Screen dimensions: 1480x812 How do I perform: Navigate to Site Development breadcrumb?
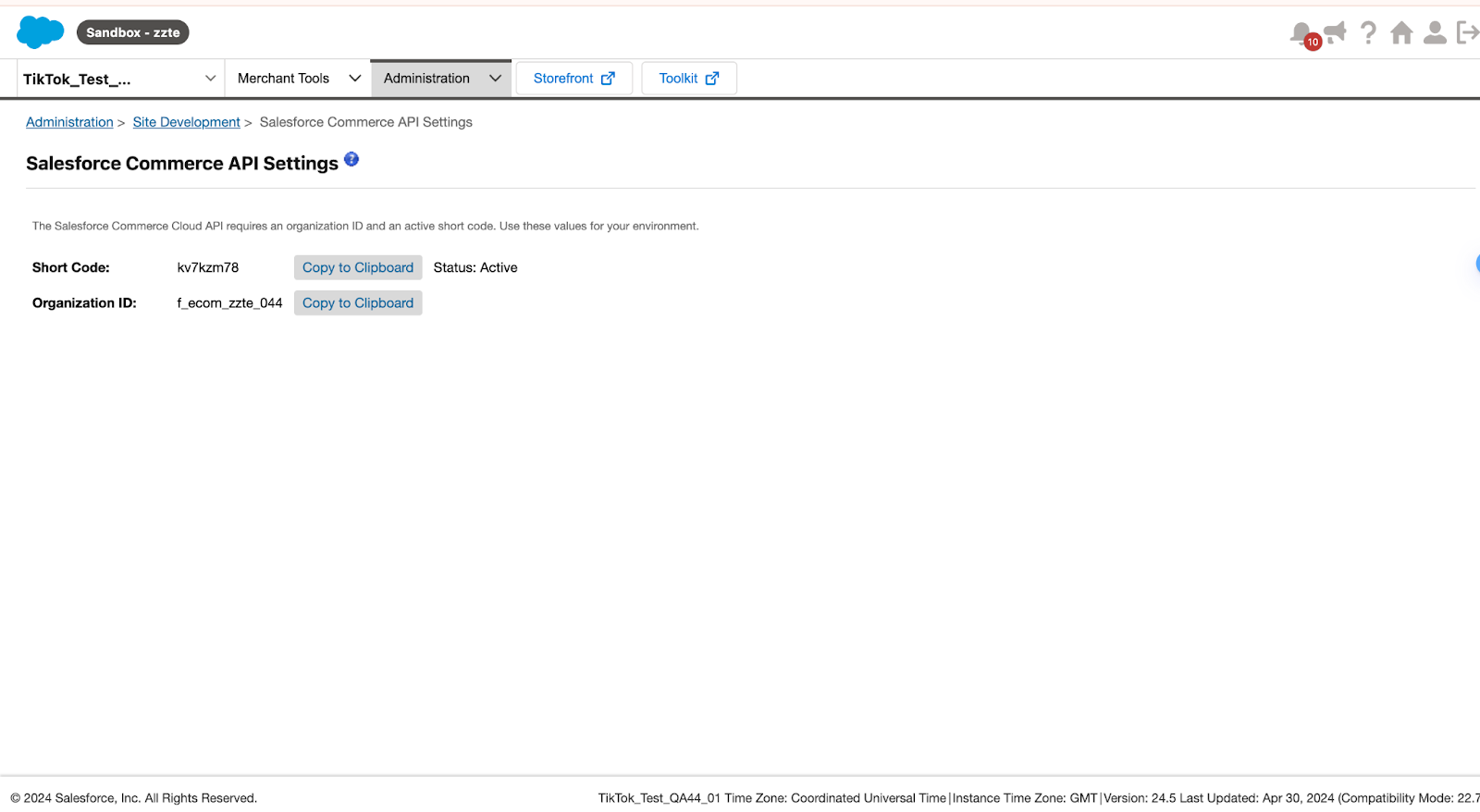(186, 122)
